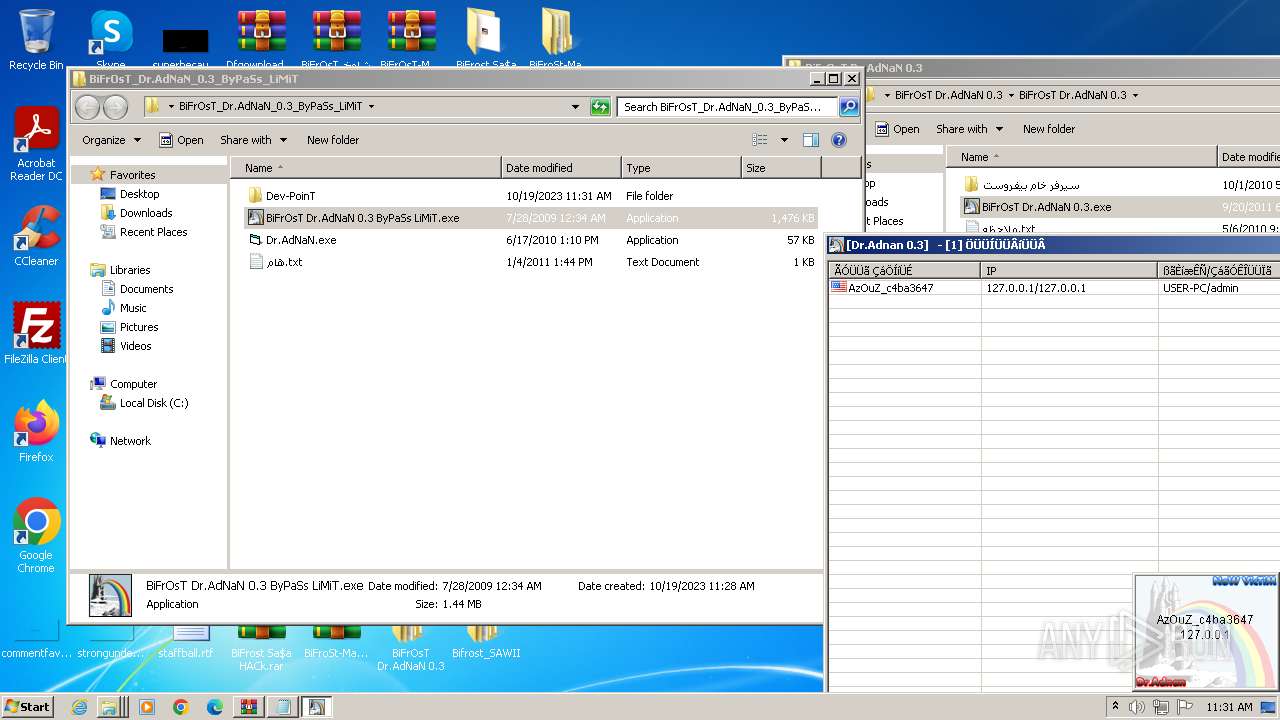This screenshot has height=720, width=1280.
Task: Select Libraries in navigation pane
Action: [x=130, y=270]
